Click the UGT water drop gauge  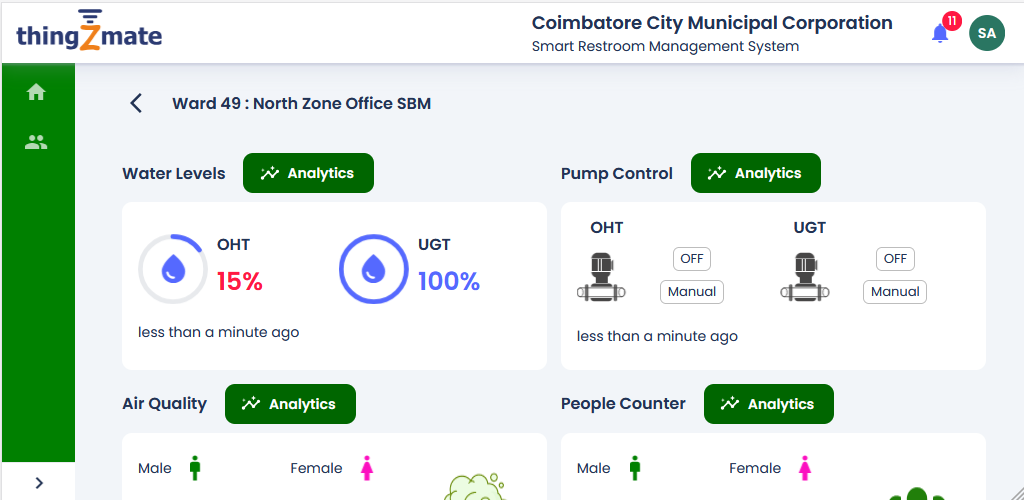[374, 269]
